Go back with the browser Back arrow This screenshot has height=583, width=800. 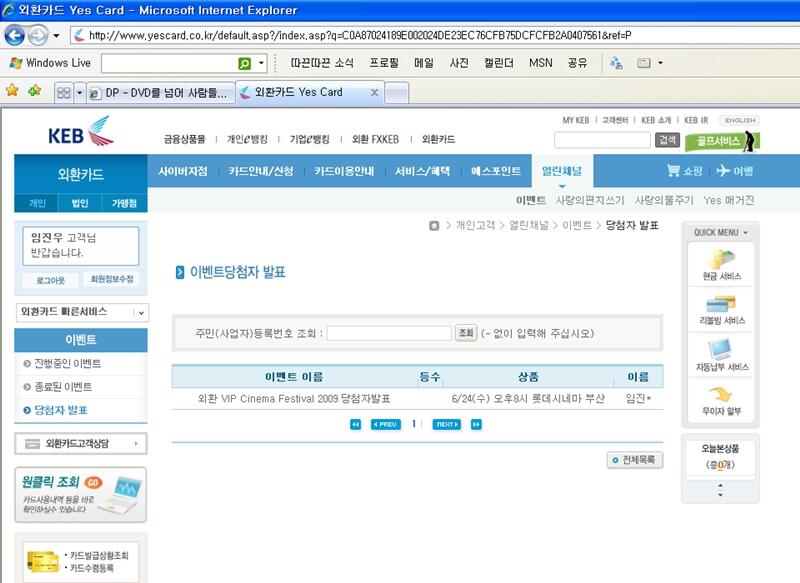tap(14, 35)
